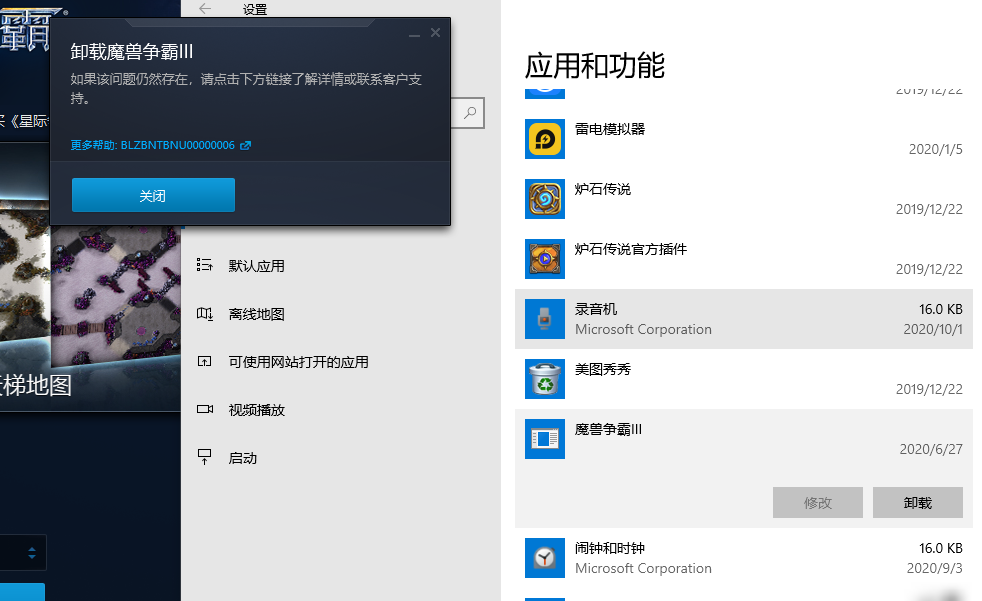This screenshot has height=601, width=982.
Task: Click 闹钟和时钟 install date 2020/9/3
Action: point(934,568)
